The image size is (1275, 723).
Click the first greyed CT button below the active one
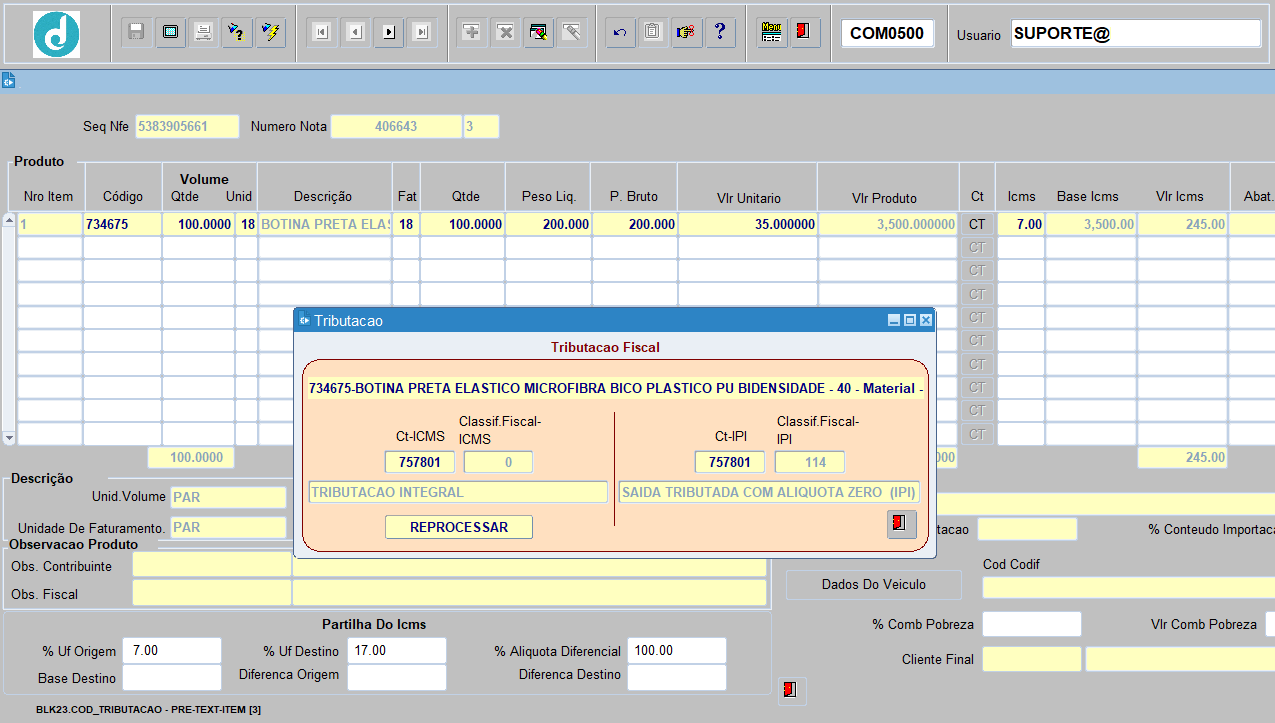[x=977, y=247]
